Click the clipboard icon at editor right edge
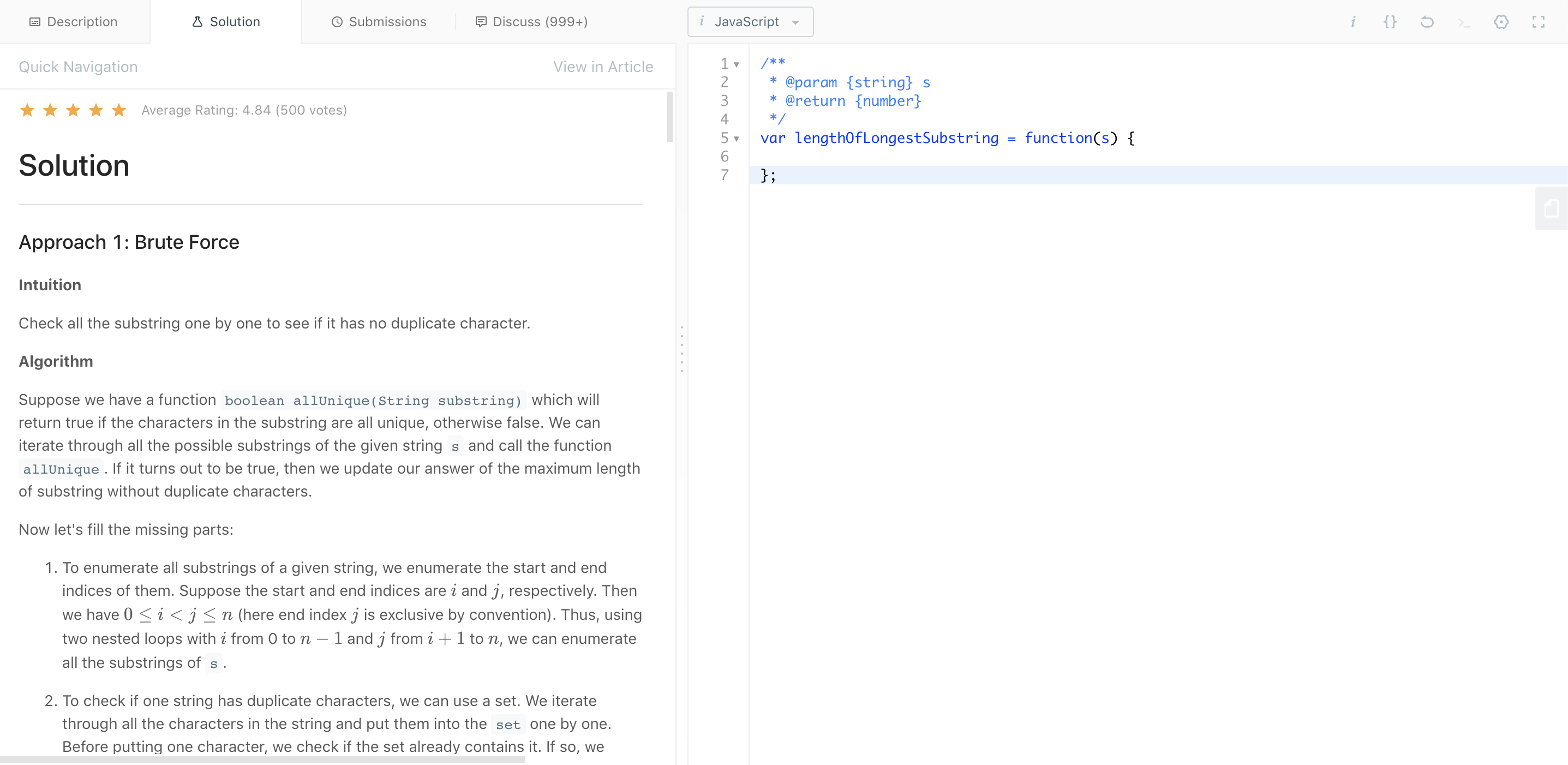1568x765 pixels. click(x=1552, y=209)
